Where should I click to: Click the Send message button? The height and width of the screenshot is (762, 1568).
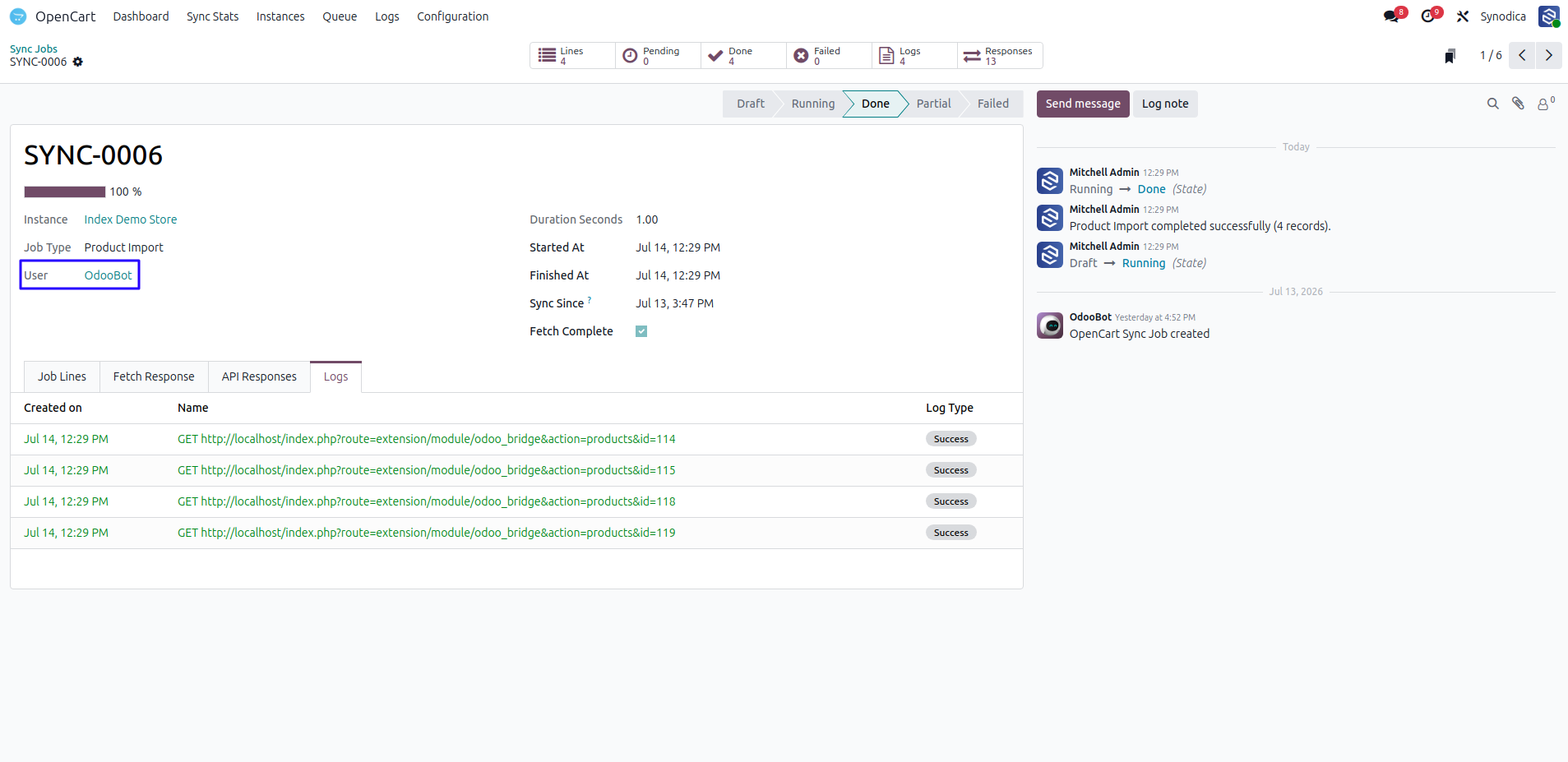click(x=1083, y=104)
